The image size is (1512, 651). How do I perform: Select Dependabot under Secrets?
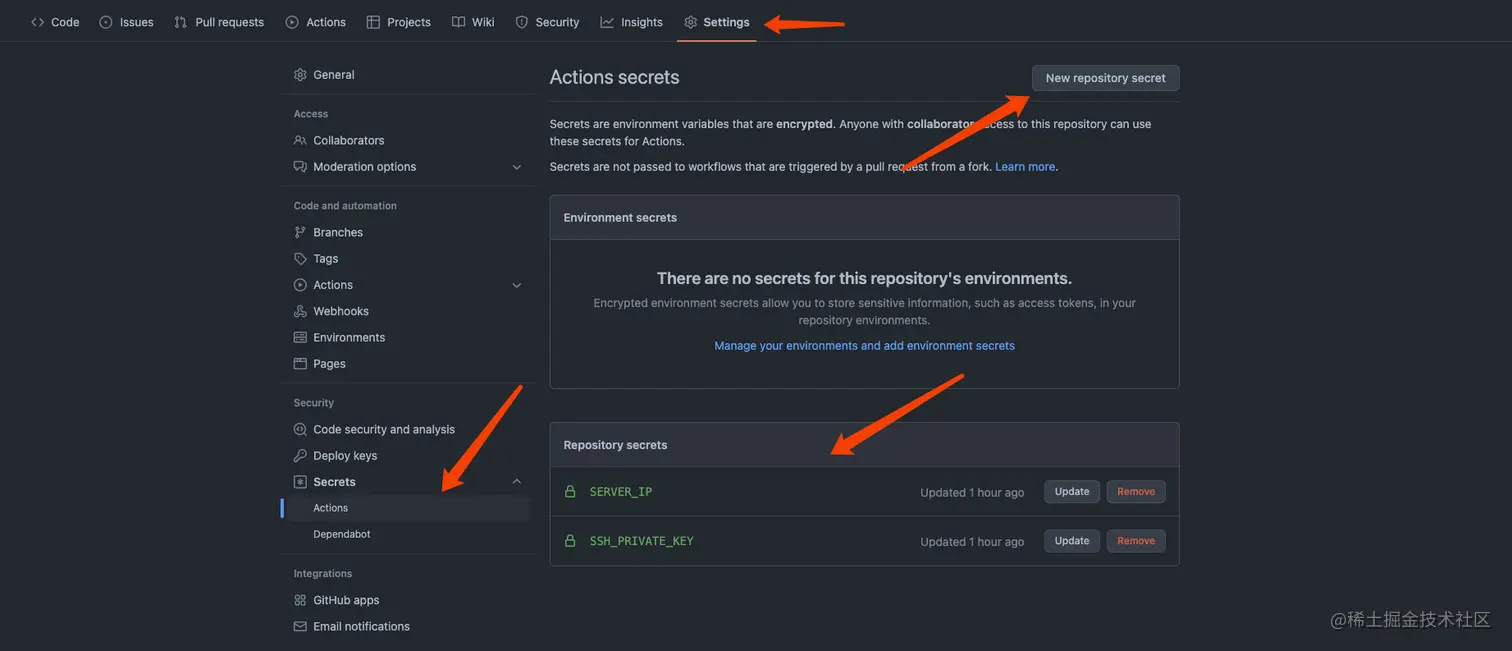point(342,535)
